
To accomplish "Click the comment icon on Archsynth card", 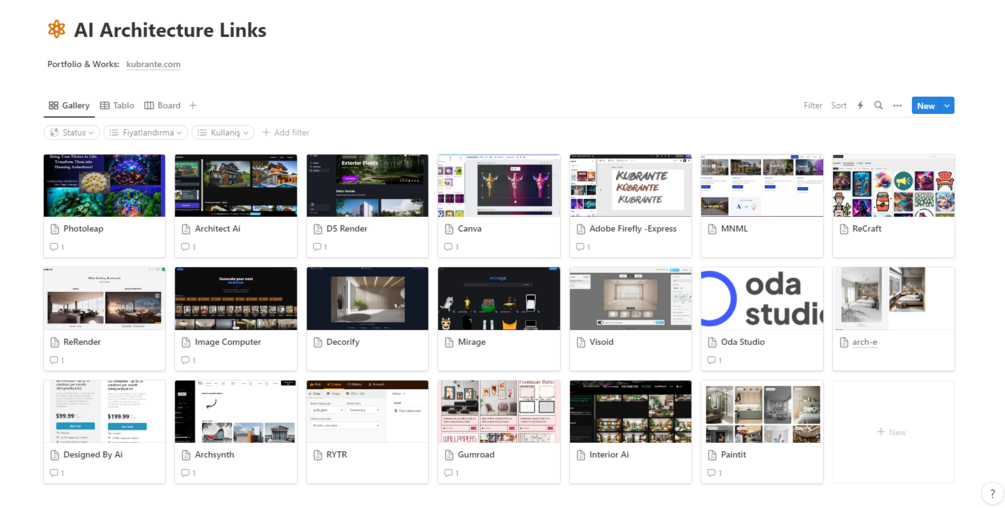I will point(185,473).
